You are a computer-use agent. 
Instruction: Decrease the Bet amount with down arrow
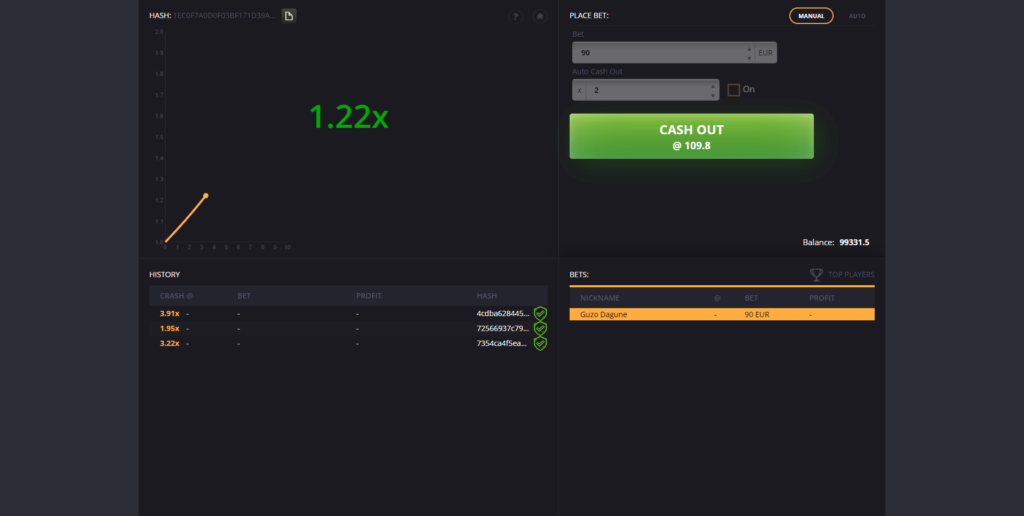[749, 57]
